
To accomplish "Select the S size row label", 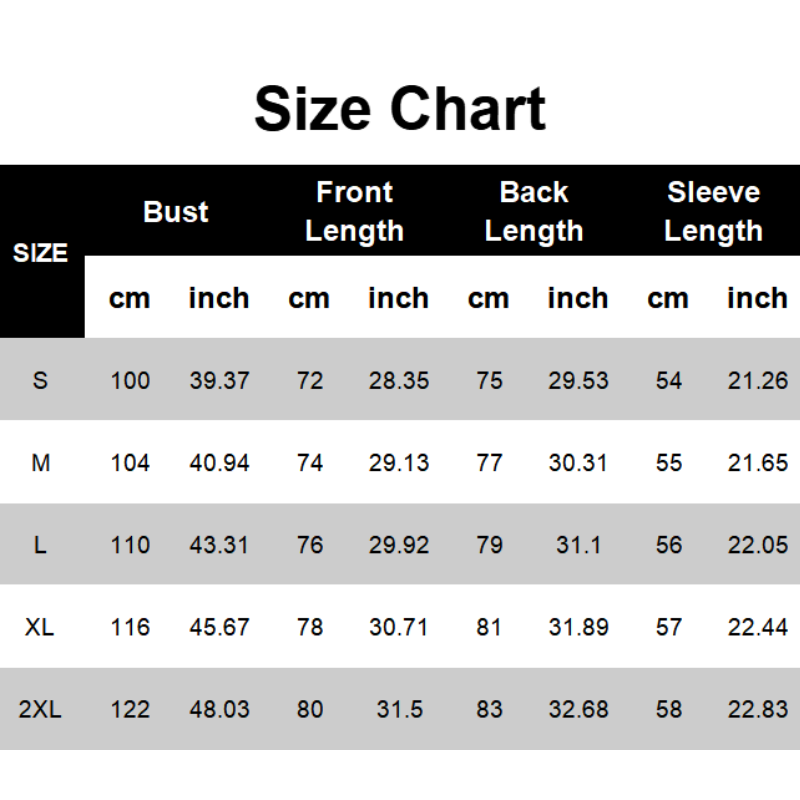I will [x=40, y=380].
